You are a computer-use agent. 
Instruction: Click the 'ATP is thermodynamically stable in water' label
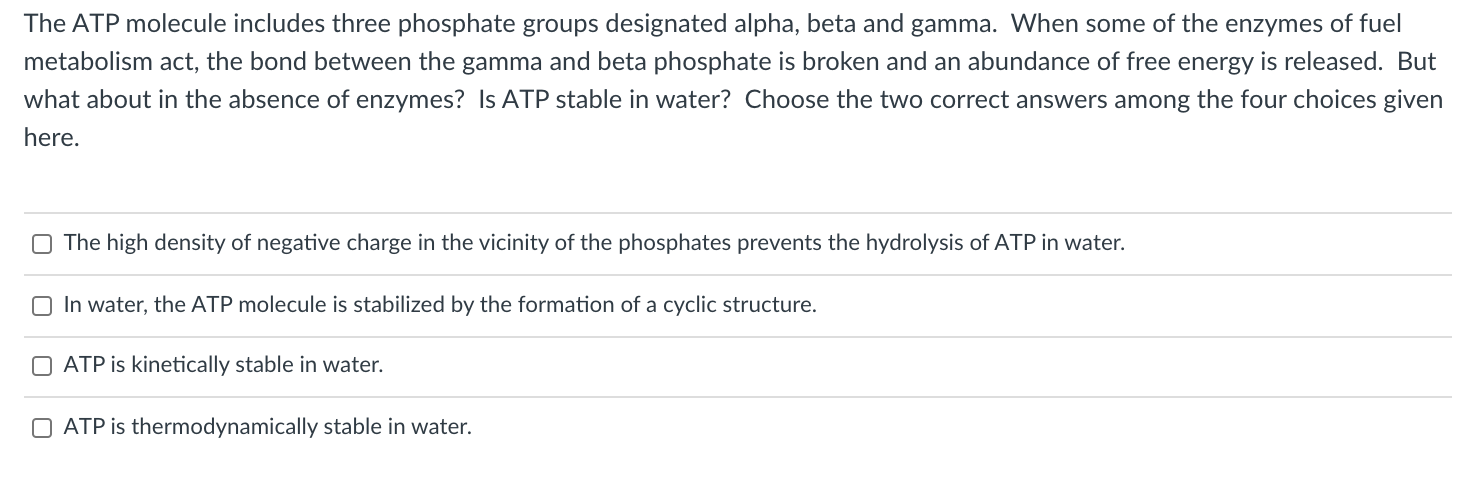pos(267,428)
